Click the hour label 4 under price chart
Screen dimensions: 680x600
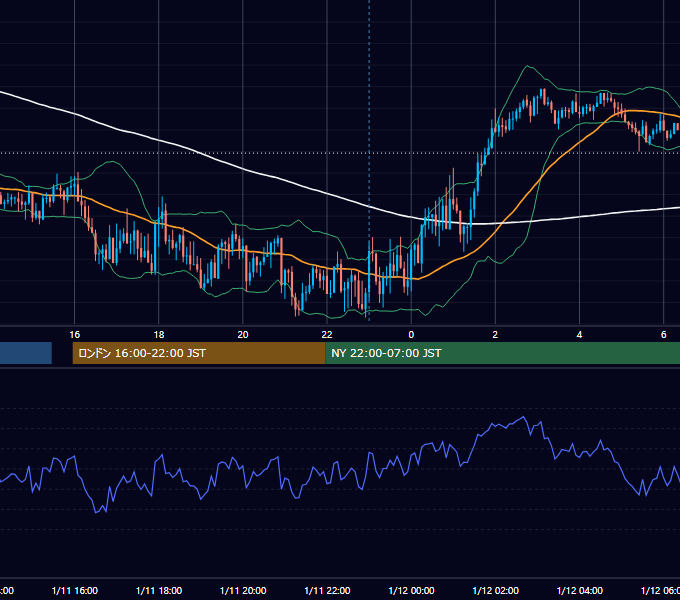(x=579, y=334)
